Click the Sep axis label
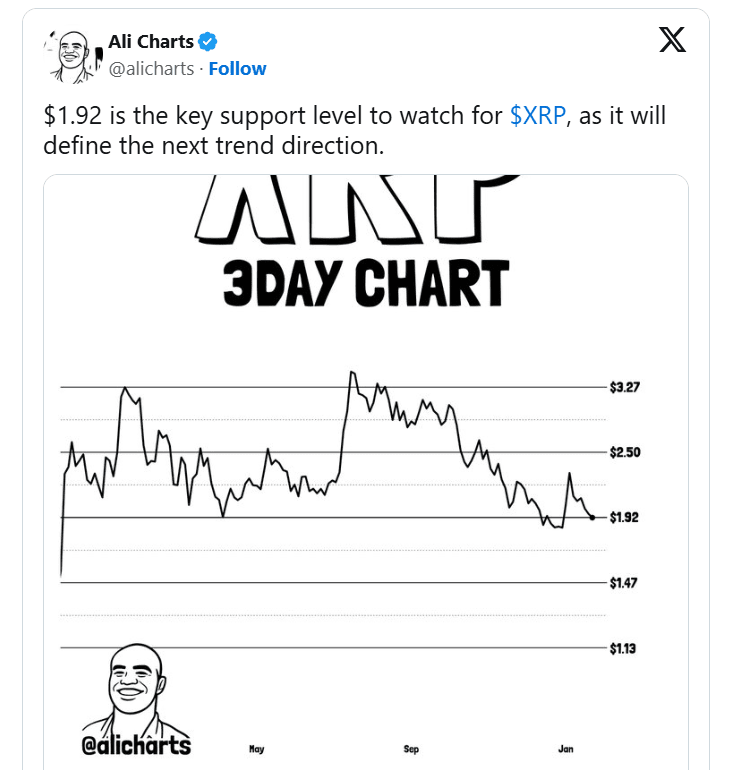Screen dimensions: 730x770 pyautogui.click(x=411, y=749)
